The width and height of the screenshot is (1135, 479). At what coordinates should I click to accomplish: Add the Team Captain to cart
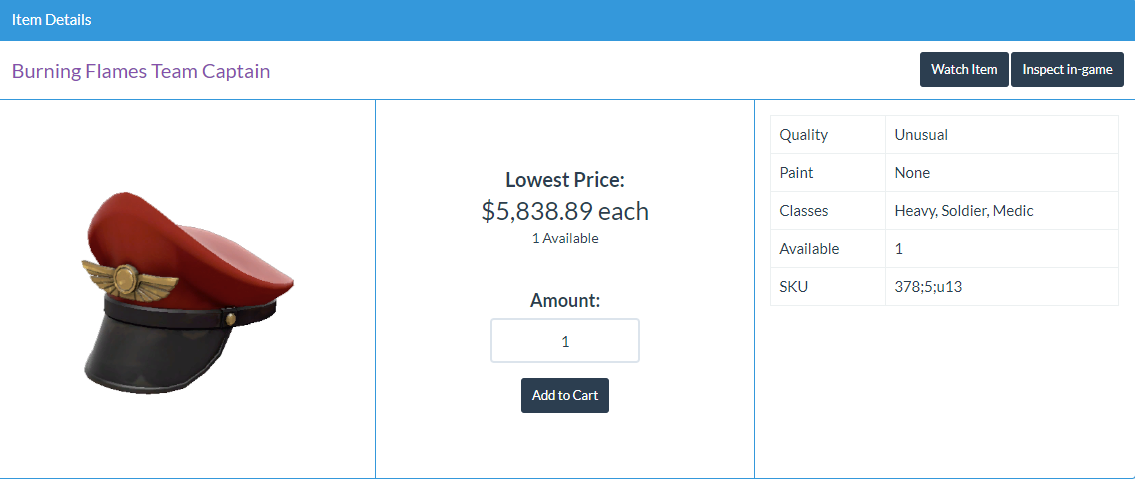click(x=565, y=395)
